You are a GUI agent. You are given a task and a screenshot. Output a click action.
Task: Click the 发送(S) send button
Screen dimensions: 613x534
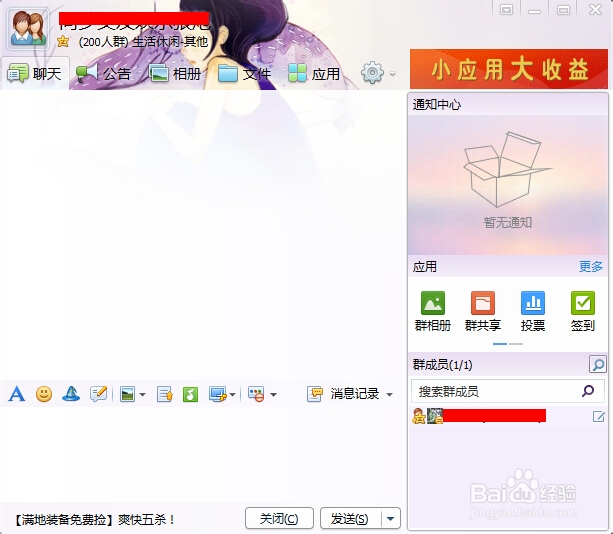click(x=350, y=519)
